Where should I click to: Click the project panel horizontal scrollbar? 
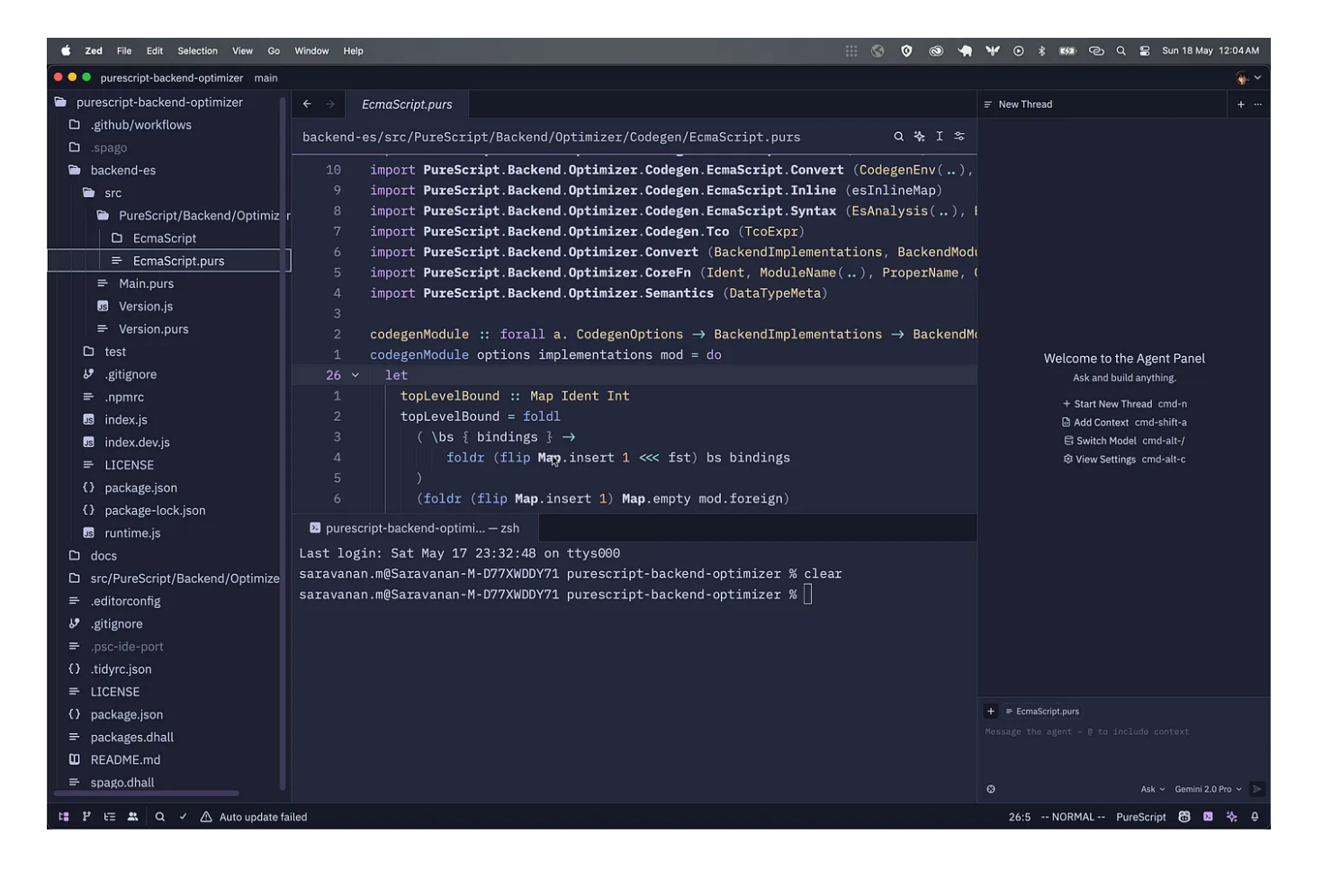147,793
